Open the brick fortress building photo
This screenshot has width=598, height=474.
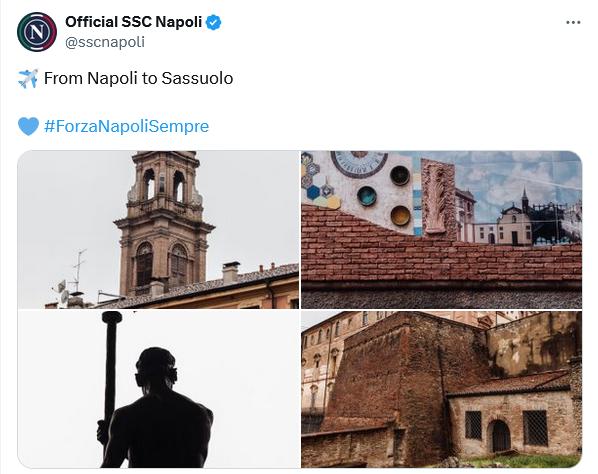[x=442, y=389]
